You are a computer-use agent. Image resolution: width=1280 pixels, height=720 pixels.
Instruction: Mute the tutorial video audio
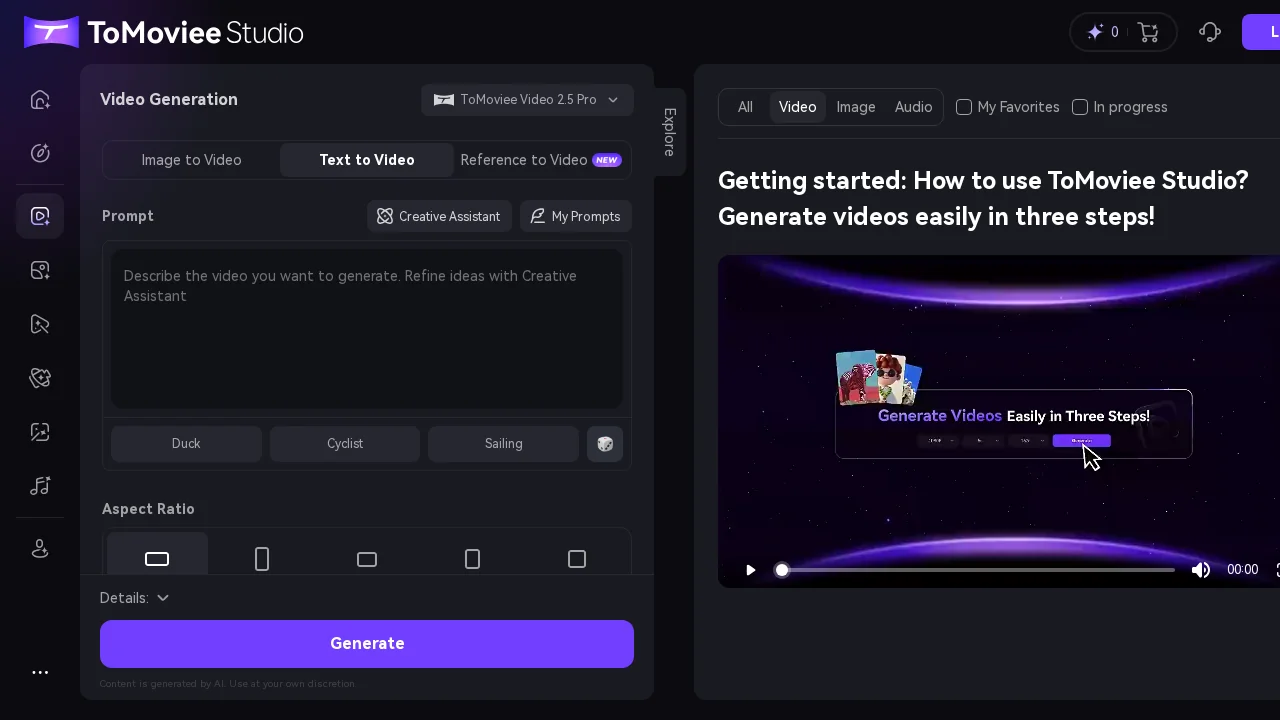(1201, 570)
